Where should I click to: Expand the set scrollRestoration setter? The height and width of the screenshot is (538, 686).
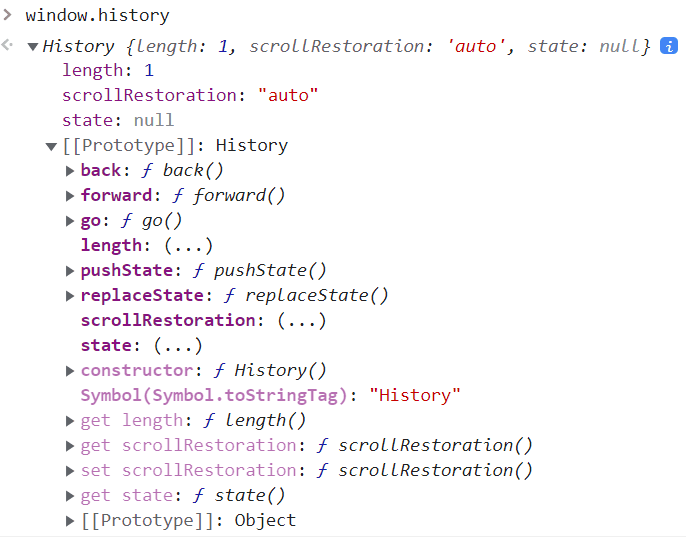pyautogui.click(x=70, y=471)
